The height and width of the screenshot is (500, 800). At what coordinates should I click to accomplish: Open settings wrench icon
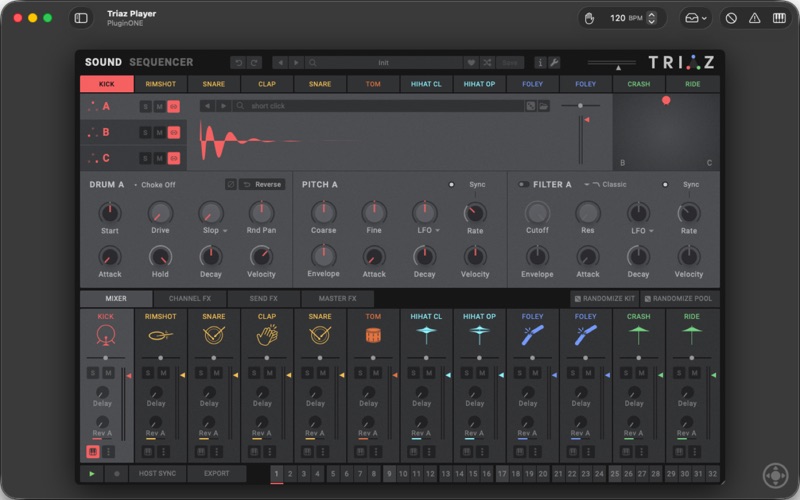(x=554, y=63)
